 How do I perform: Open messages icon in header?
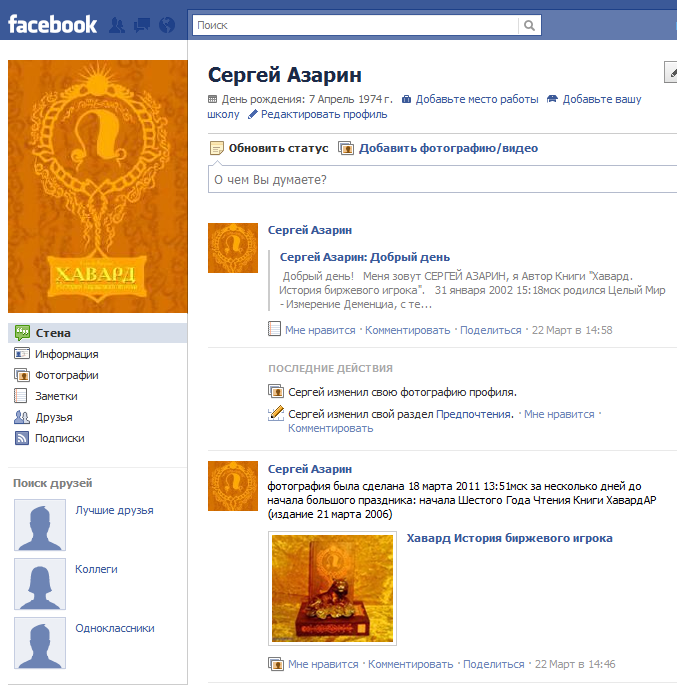pyautogui.click(x=142, y=25)
